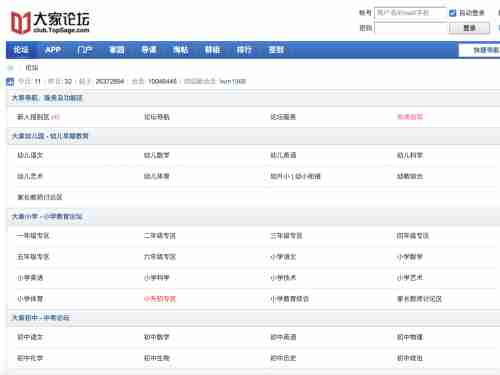Screen dimensions: 500x375
Task: Open the red link beside 论坛服务
Action: pos(410,117)
